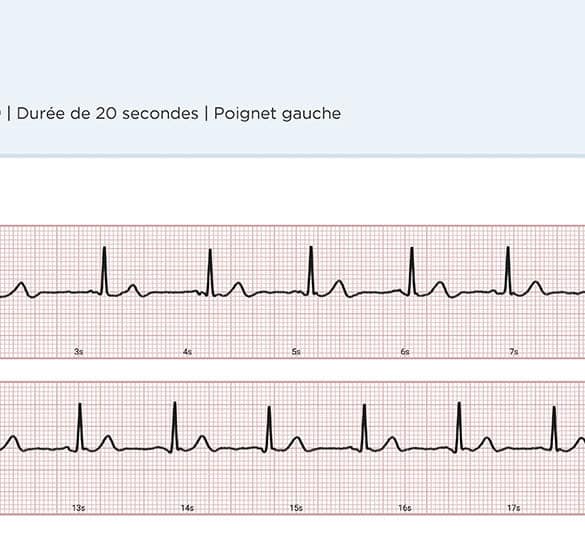Click the QRS spike just before 14s
The height and width of the screenshot is (542, 585).
pyautogui.click(x=174, y=427)
